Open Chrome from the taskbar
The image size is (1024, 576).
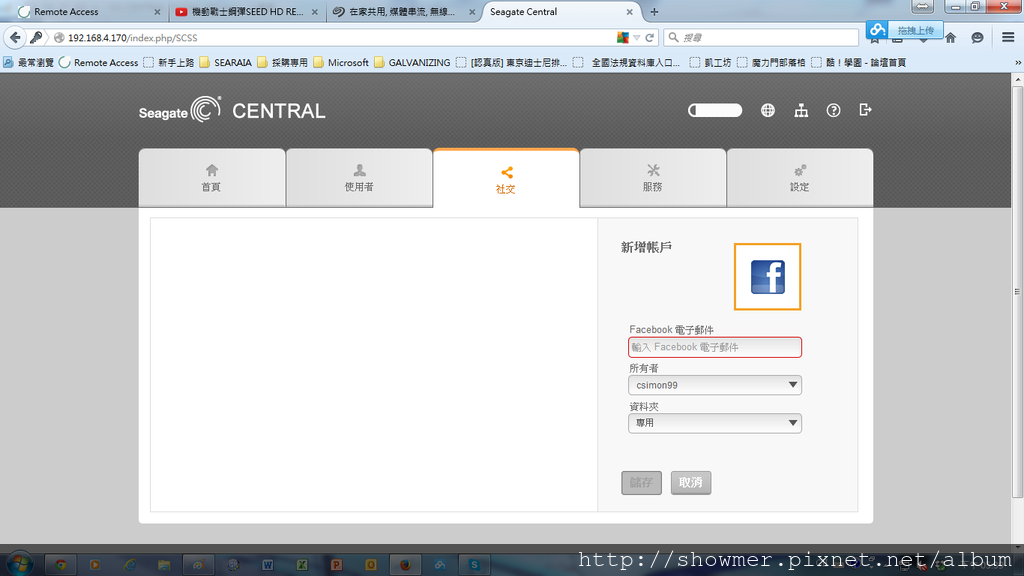pyautogui.click(x=61, y=564)
